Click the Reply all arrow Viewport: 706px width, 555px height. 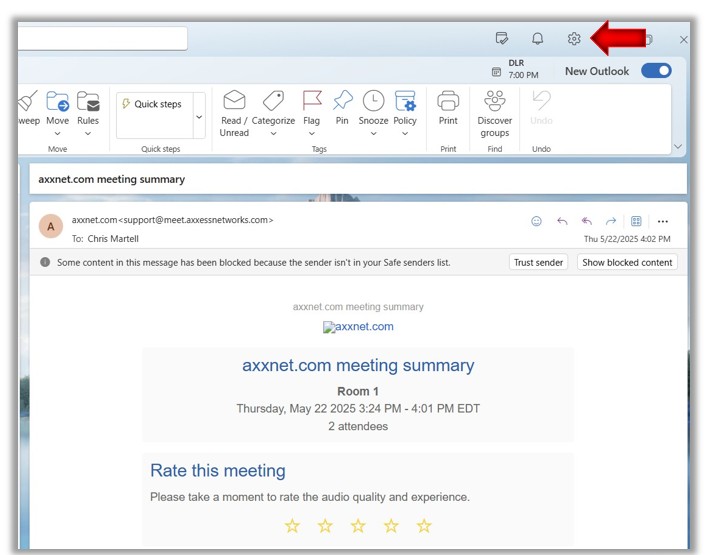pos(587,221)
